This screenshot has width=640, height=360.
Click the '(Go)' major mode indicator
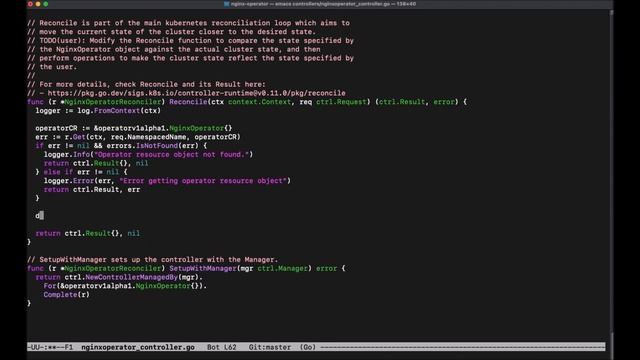point(308,347)
